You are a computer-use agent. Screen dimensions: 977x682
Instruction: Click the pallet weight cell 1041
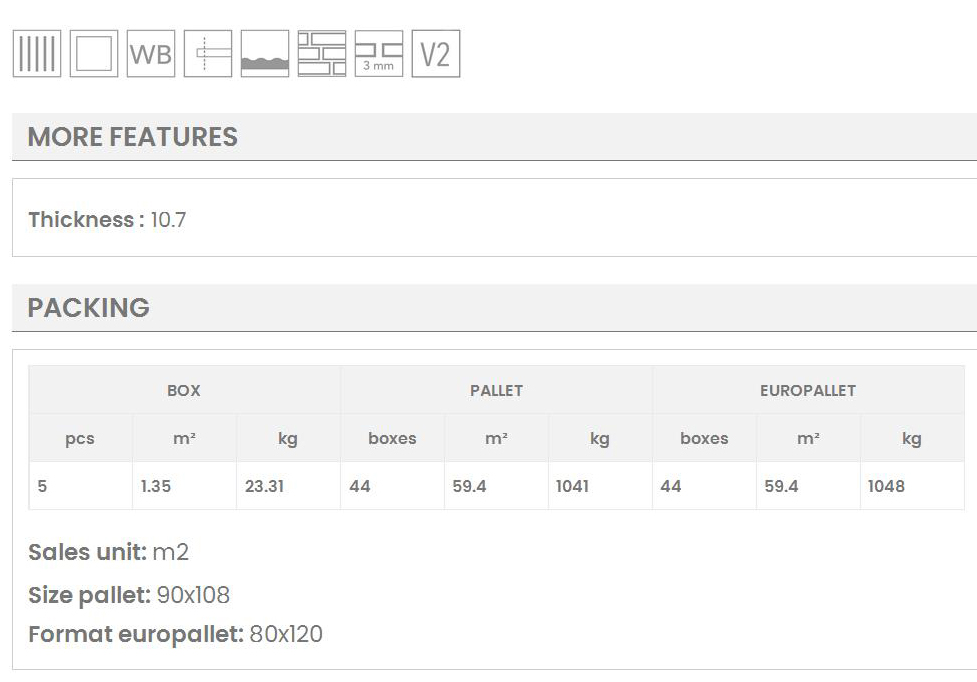(573, 486)
